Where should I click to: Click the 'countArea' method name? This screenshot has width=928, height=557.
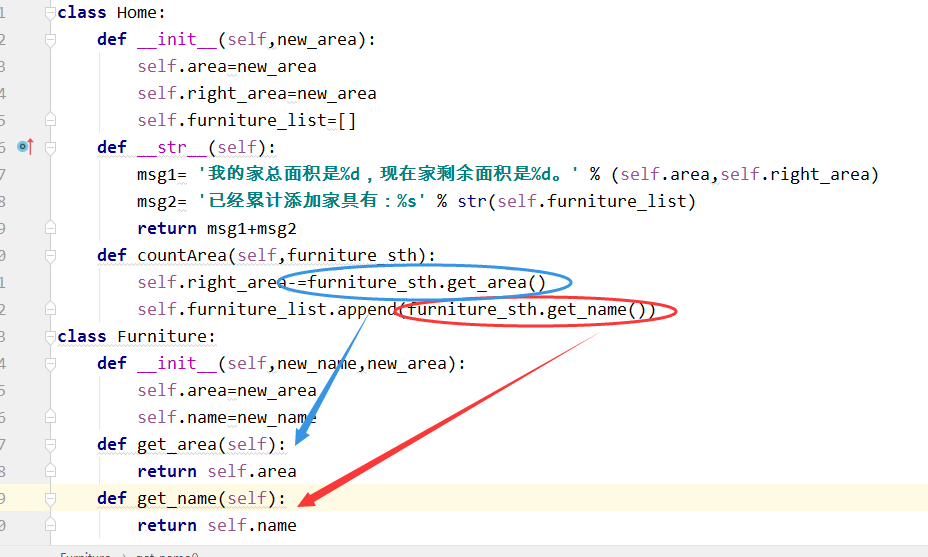coord(182,256)
